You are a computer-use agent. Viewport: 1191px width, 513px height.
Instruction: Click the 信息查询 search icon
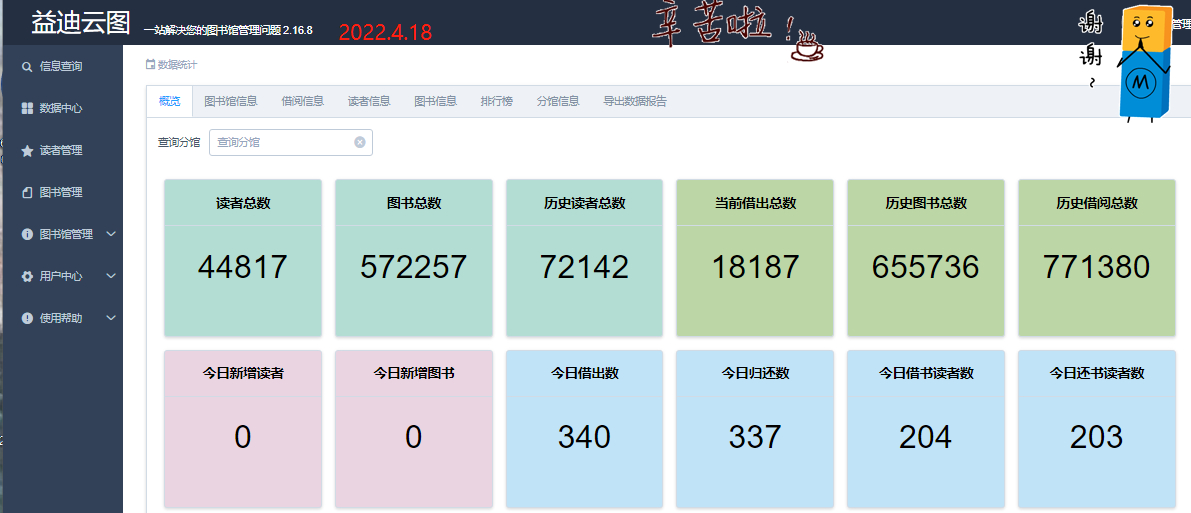coord(27,67)
